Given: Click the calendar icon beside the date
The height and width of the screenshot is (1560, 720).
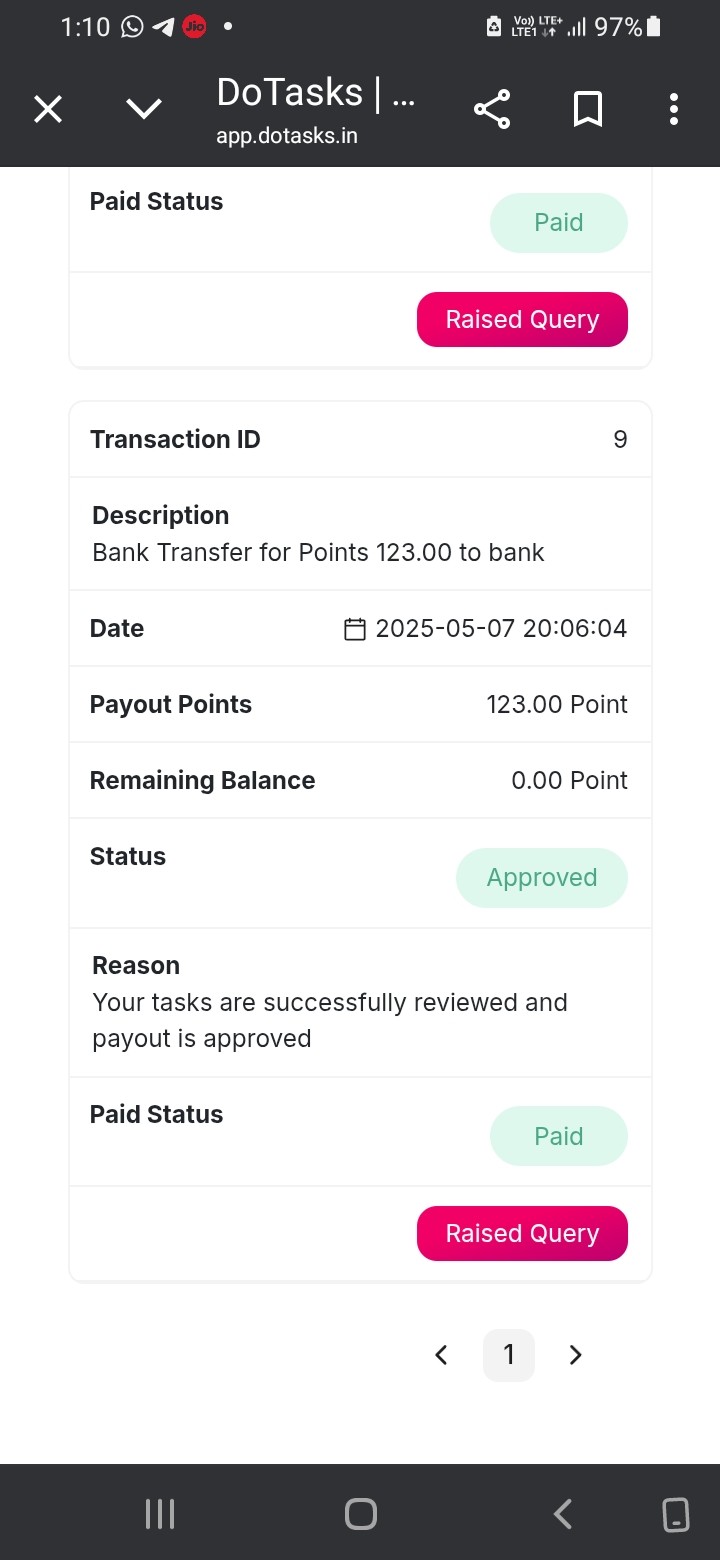Looking at the screenshot, I should pos(355,629).
